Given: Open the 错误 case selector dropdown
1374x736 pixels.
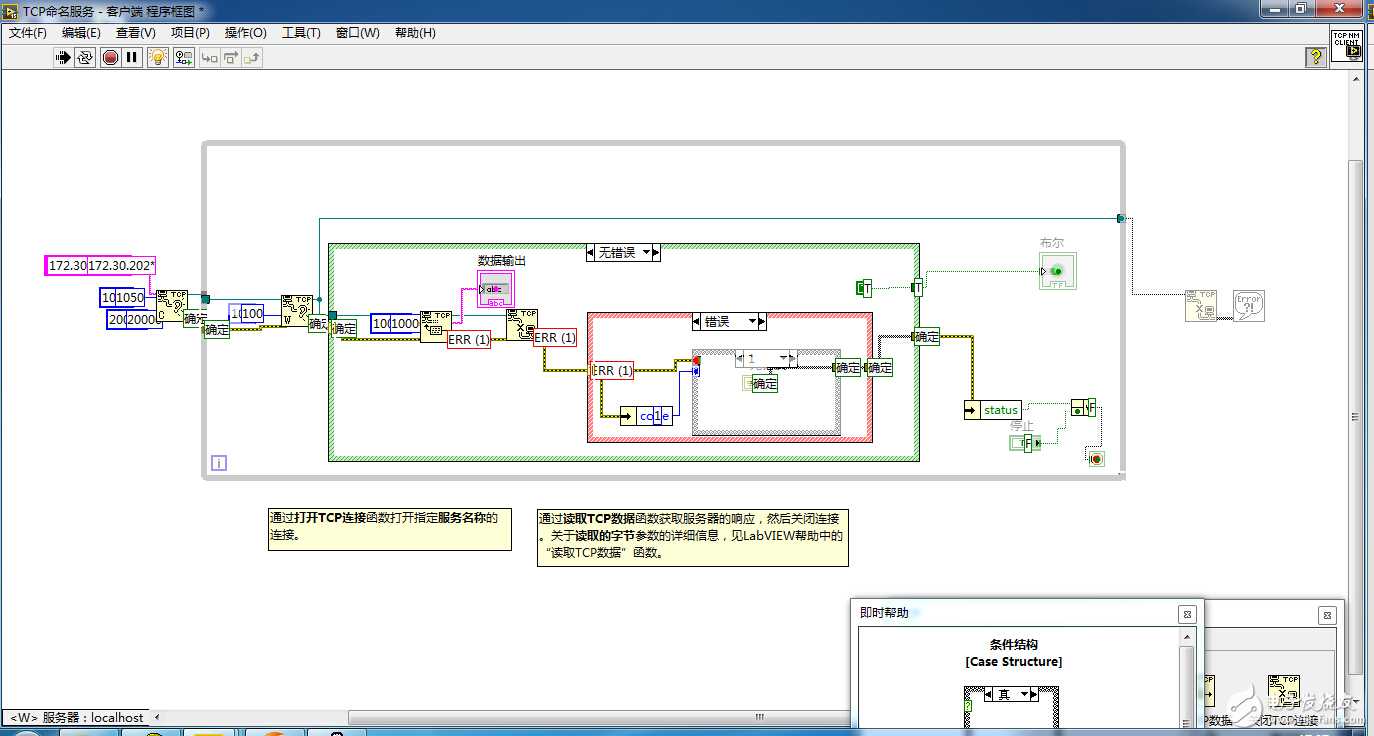Looking at the screenshot, I should (x=761, y=322).
